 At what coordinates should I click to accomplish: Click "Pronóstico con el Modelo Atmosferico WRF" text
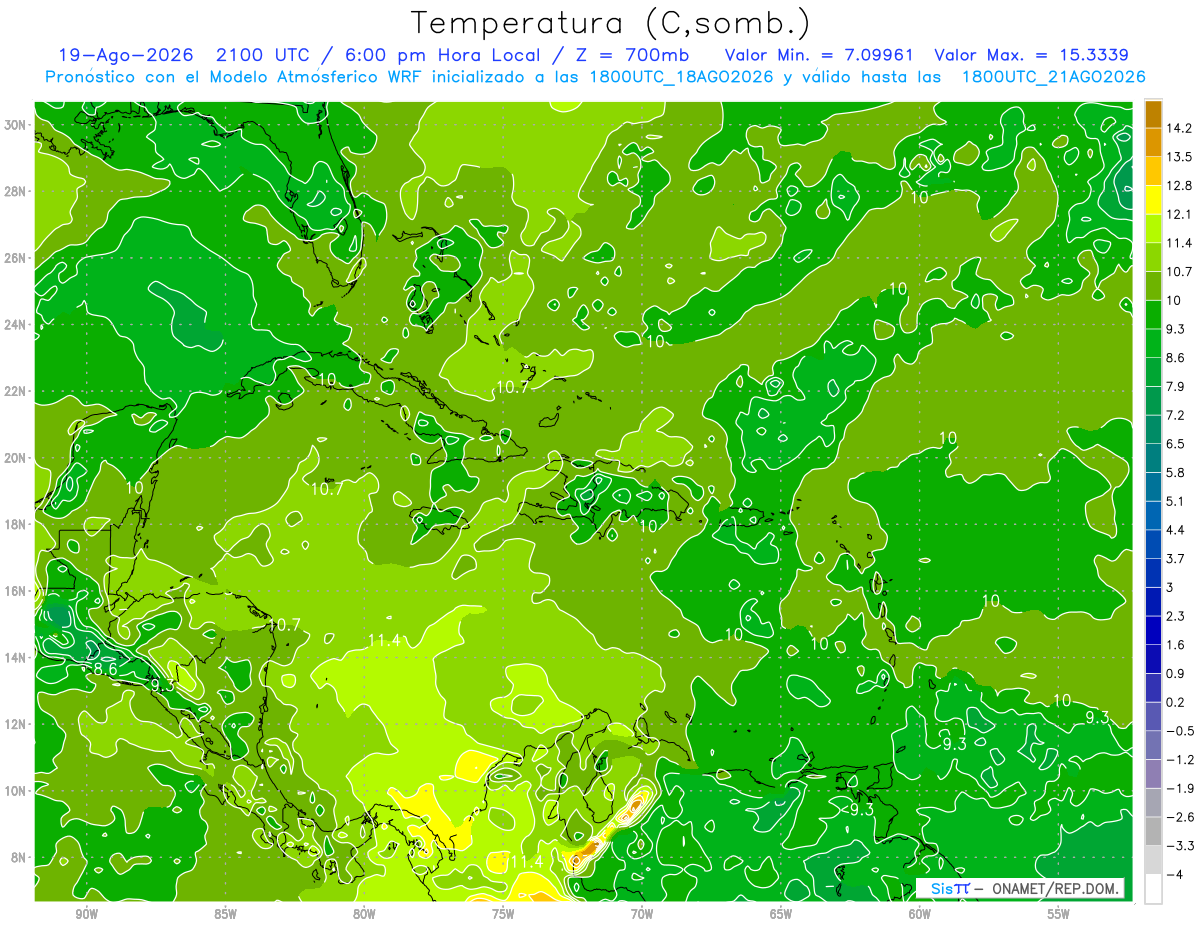tap(234, 77)
